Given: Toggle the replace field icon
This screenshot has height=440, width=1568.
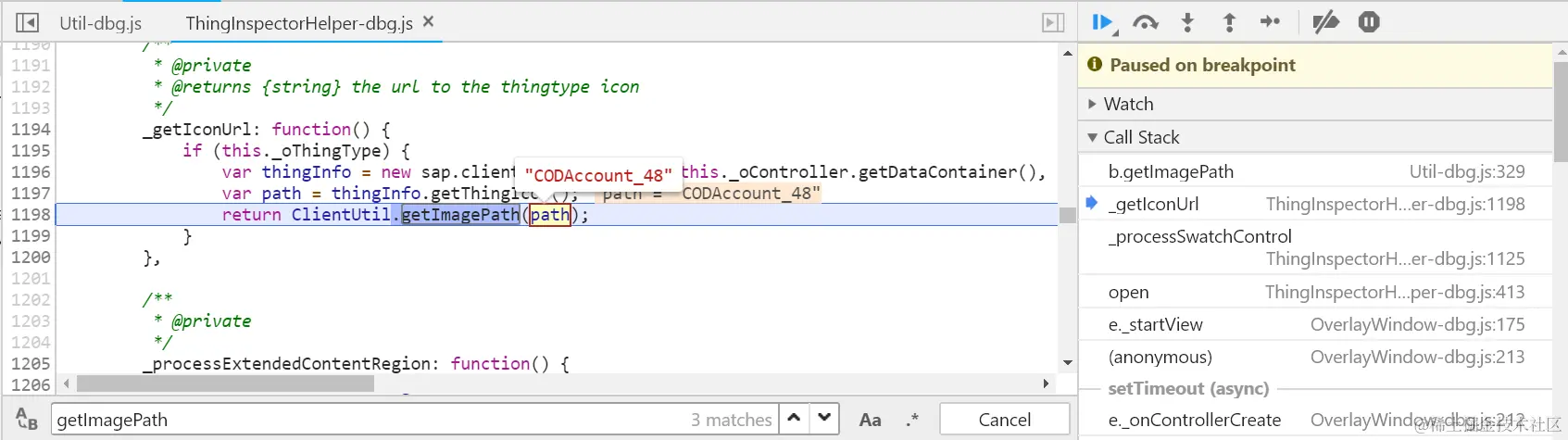Looking at the screenshot, I should 27,419.
